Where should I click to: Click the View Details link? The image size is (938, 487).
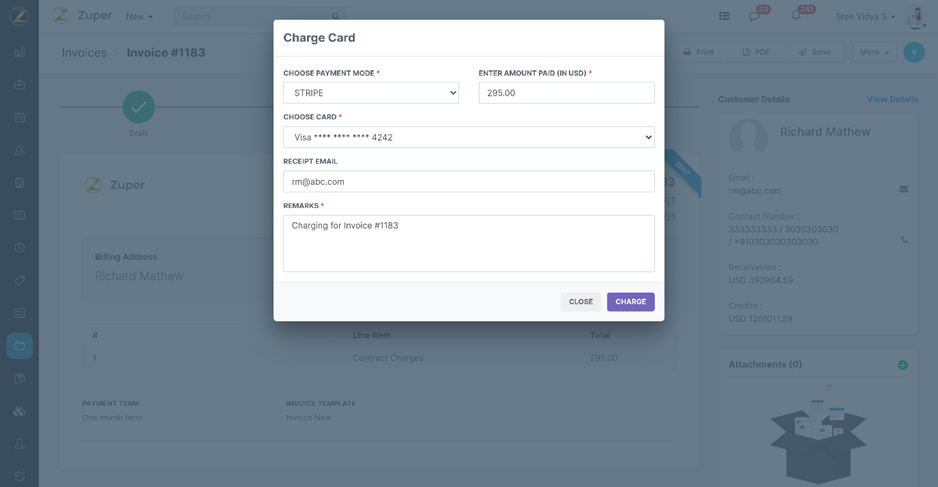891,100
